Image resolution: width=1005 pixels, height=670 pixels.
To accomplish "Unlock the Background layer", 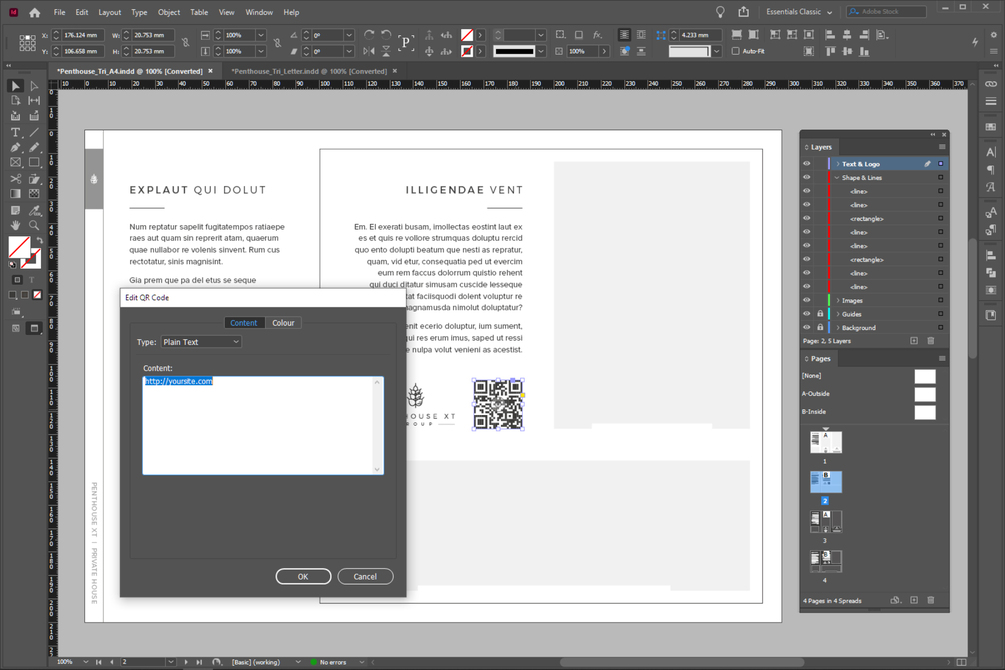I will (x=820, y=328).
